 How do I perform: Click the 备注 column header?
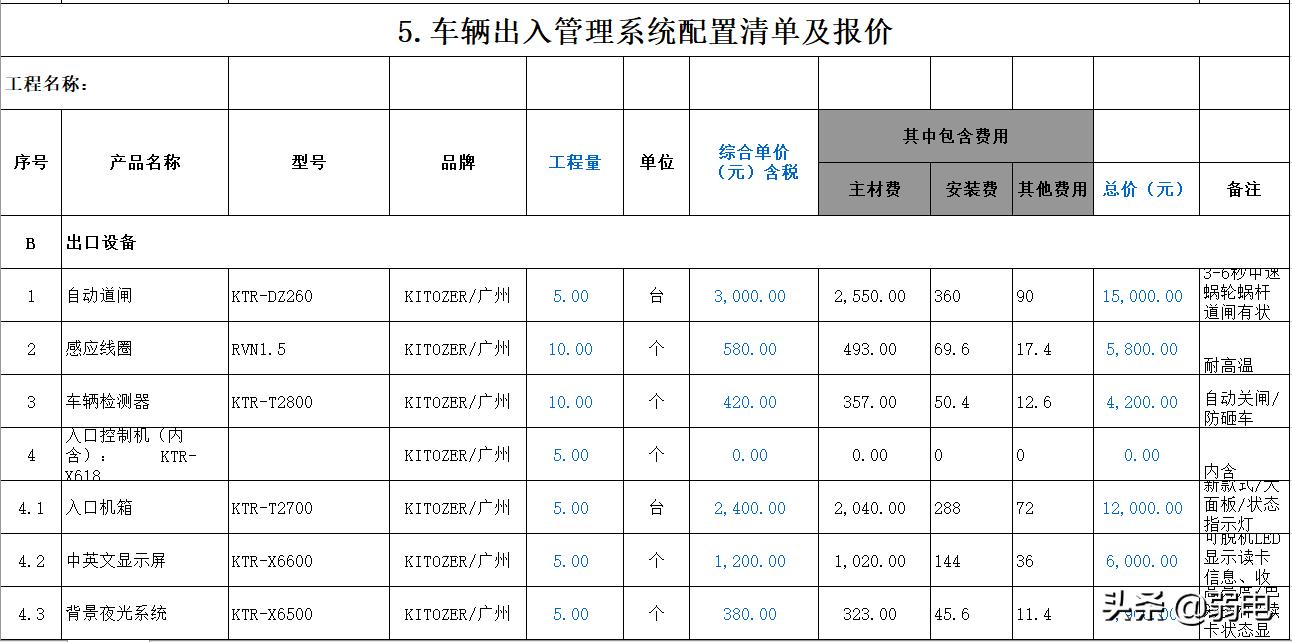(x=1242, y=188)
